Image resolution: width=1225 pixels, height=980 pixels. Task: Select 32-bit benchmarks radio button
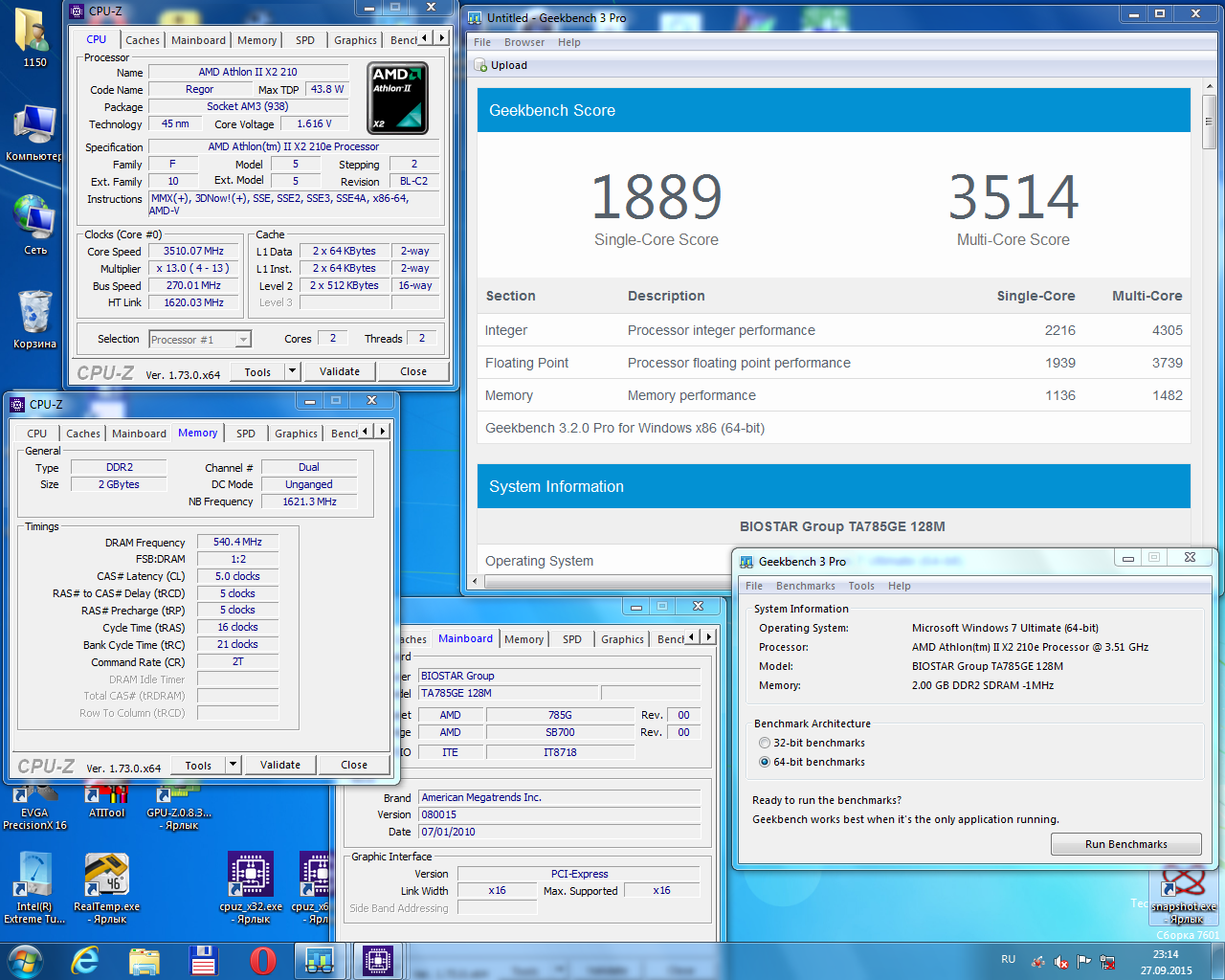(765, 743)
